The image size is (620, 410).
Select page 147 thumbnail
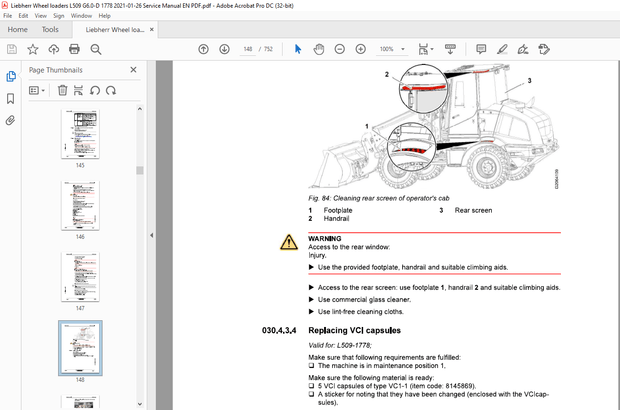80,277
